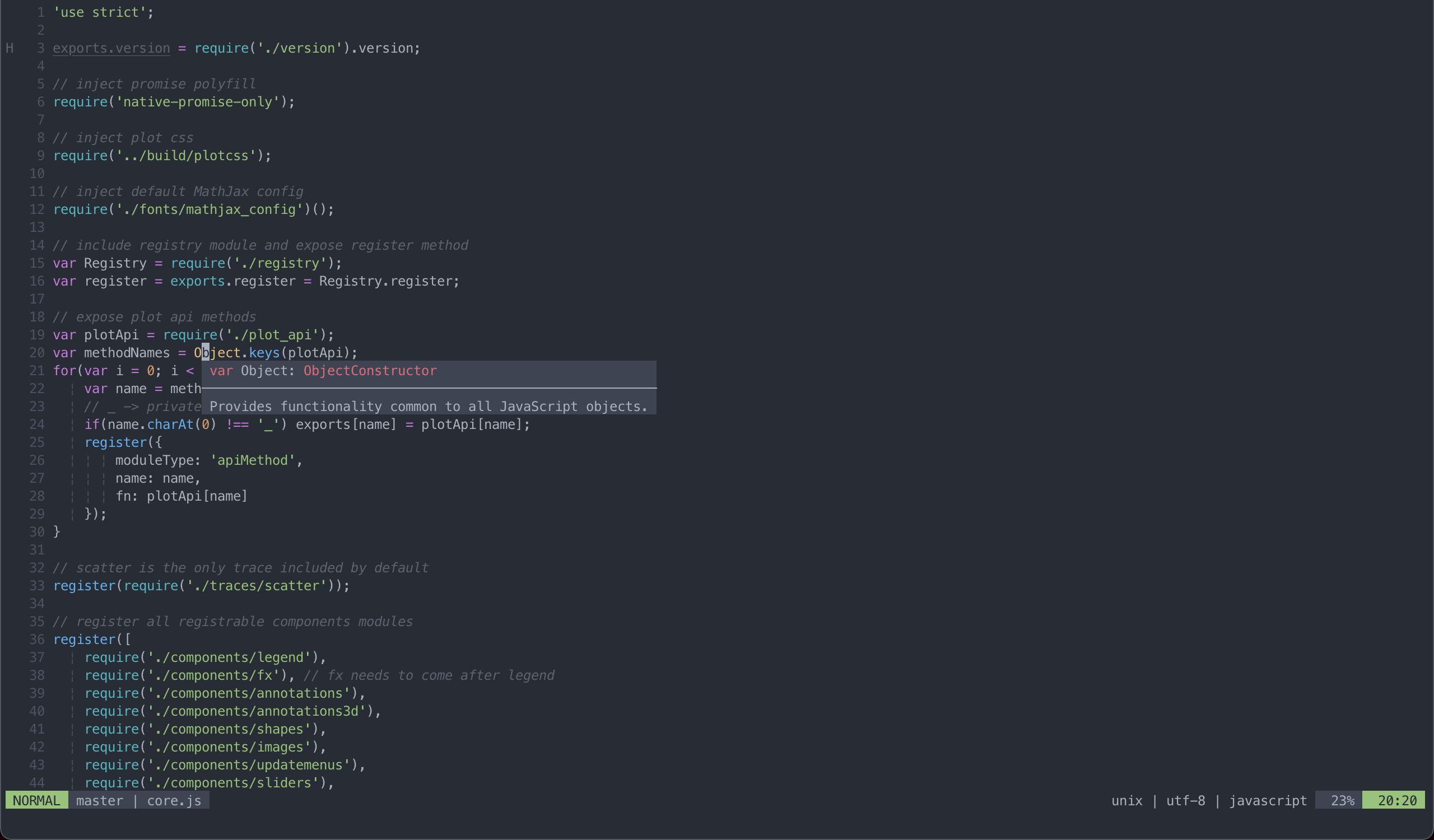Viewport: 1434px width, 840px height.
Task: Click the utf-8 encoding indicator
Action: [1185, 800]
